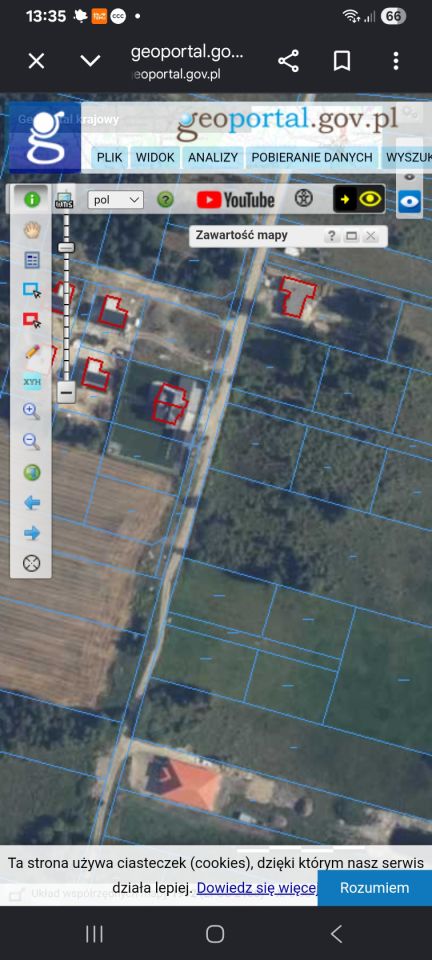Click the Geoportal G logo
The width and height of the screenshot is (432, 960).
[x=45, y=136]
